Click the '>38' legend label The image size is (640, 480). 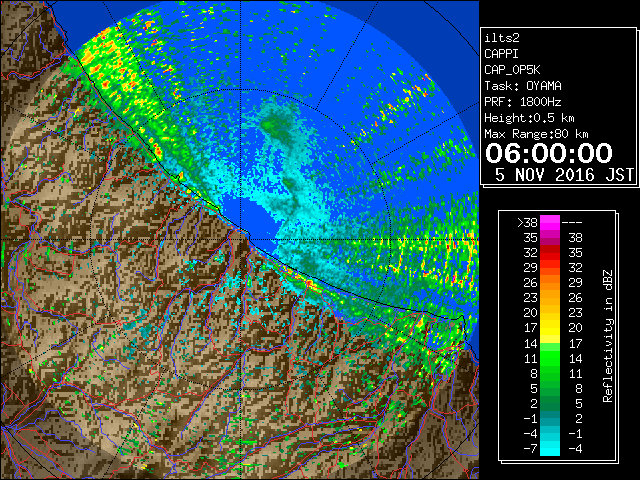coord(527,223)
